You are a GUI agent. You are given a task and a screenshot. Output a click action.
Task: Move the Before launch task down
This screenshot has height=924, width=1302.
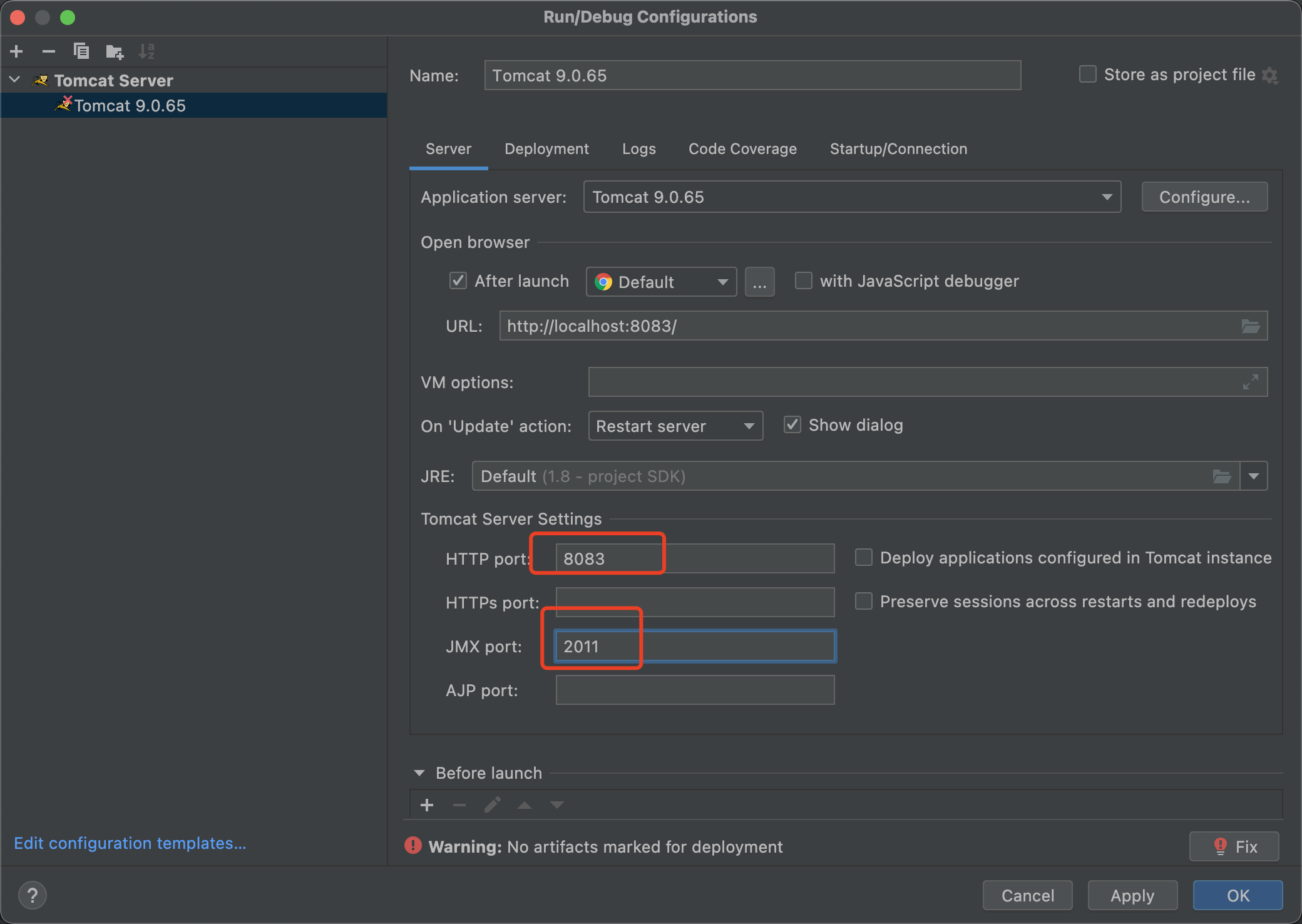[x=557, y=805]
